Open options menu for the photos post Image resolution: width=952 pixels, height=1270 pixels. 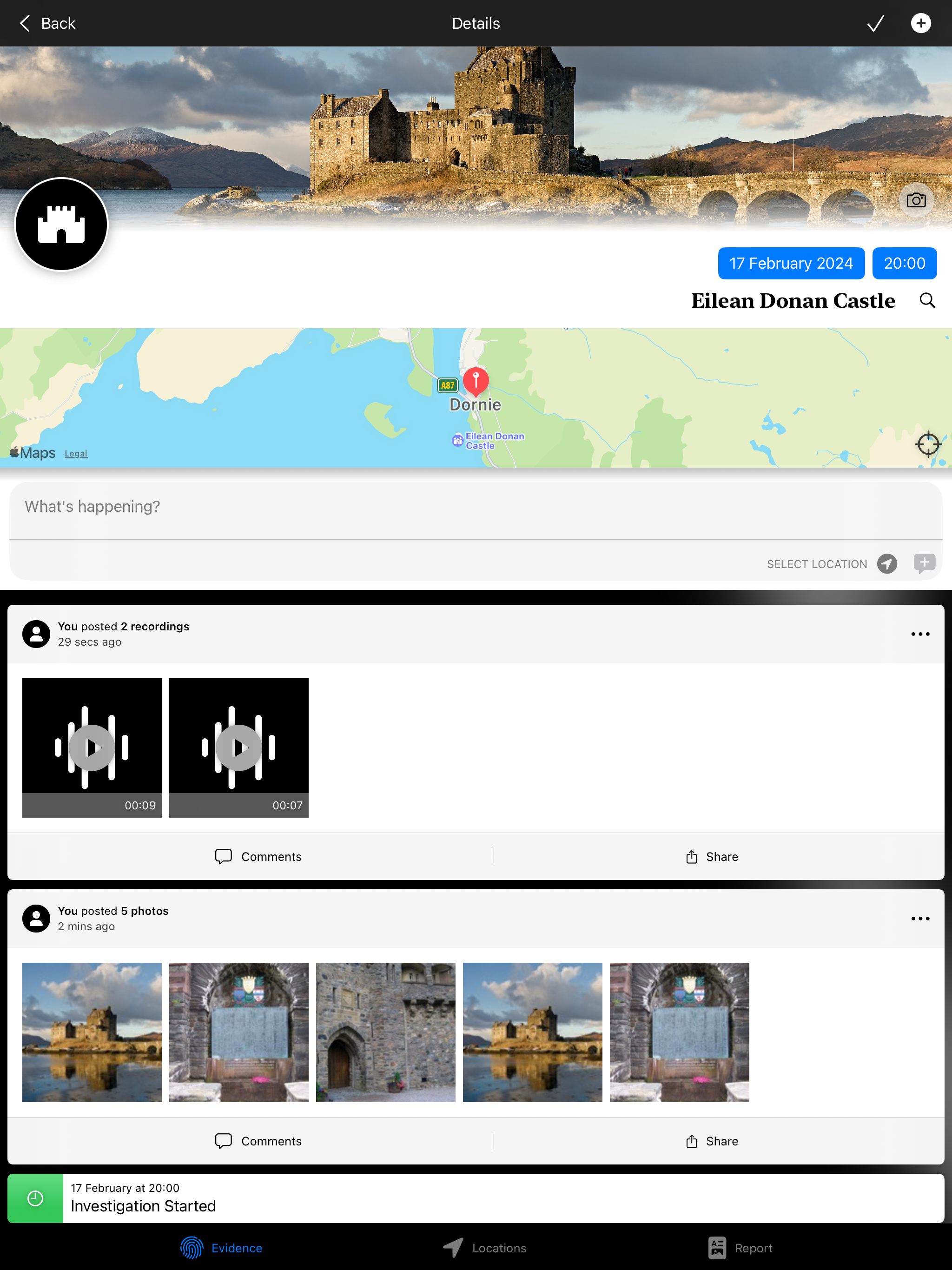[x=920, y=919]
